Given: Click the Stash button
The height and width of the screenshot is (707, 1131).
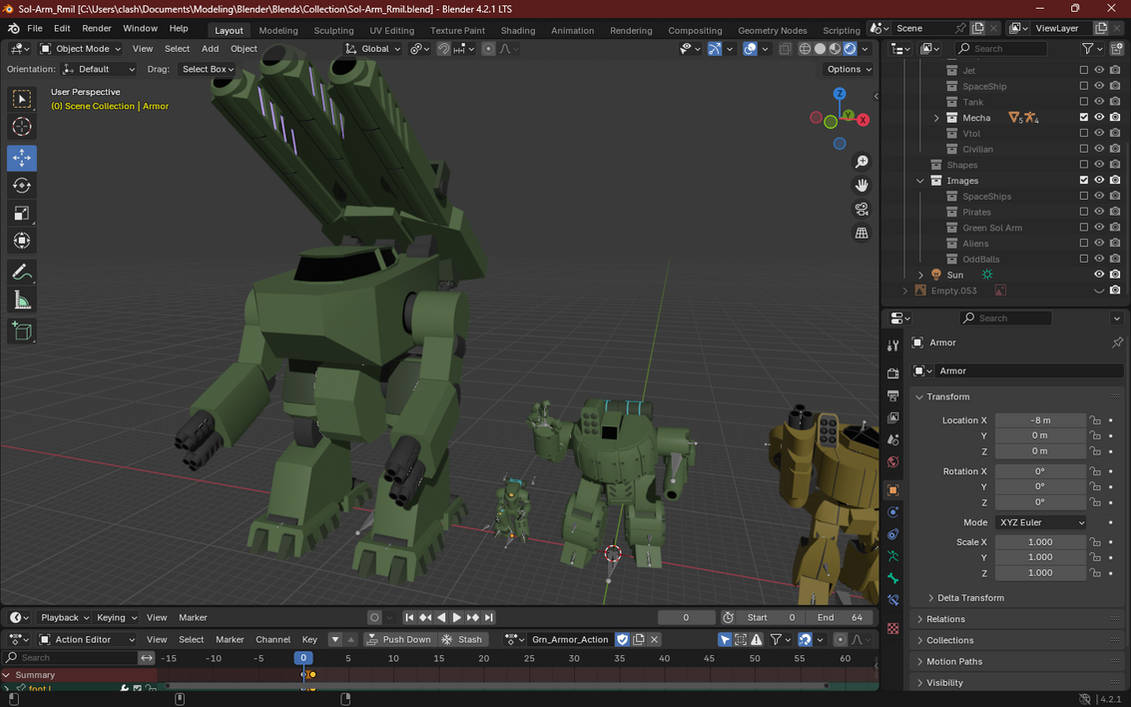Looking at the screenshot, I should pos(463,639).
